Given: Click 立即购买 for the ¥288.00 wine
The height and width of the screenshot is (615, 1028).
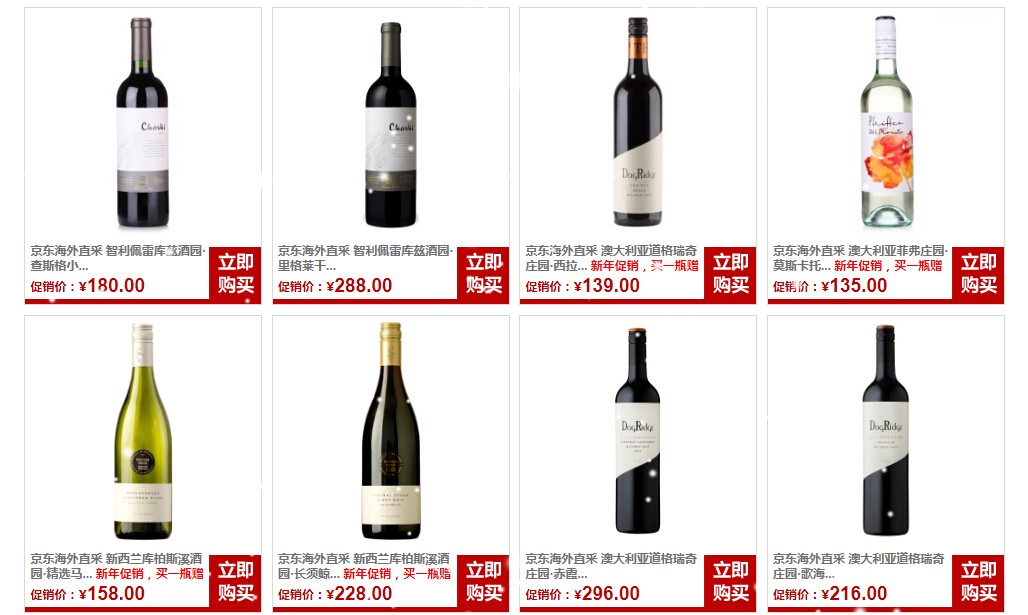Looking at the screenshot, I should [x=483, y=274].
